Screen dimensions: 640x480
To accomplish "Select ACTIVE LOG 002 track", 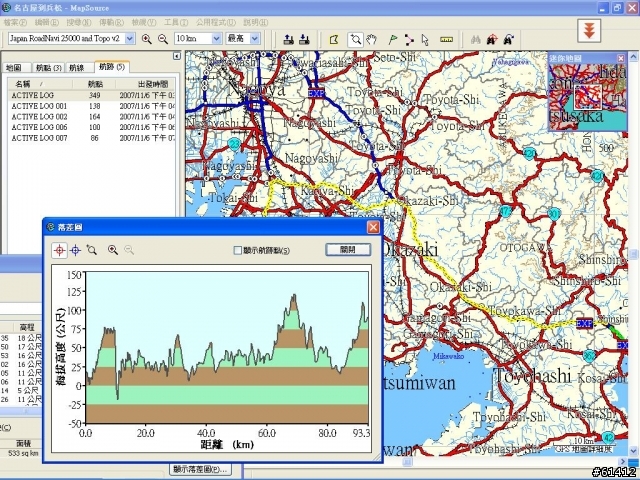I will 91,117.
